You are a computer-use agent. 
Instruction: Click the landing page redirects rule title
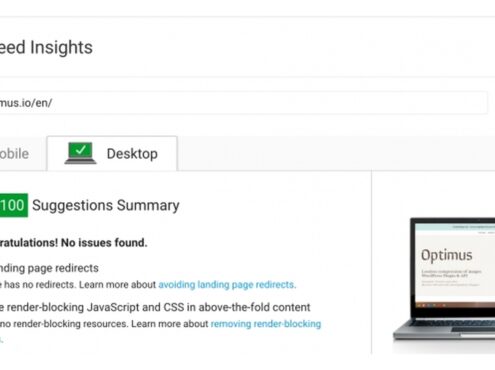[49, 268]
